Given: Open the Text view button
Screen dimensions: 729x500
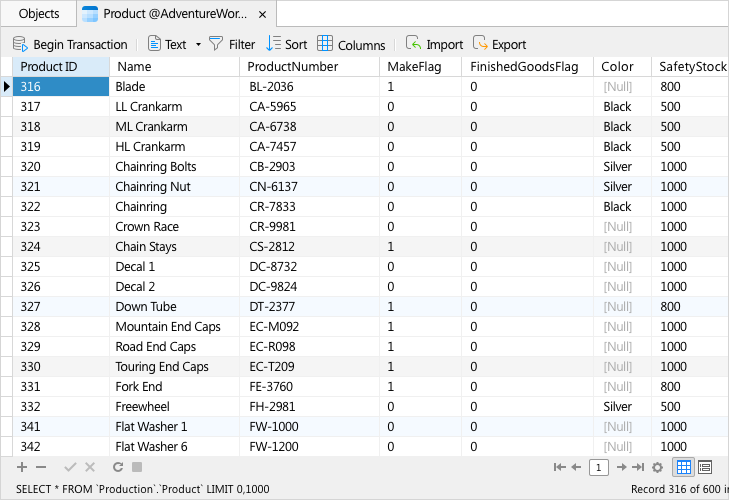Looking at the screenshot, I should pyautogui.click(x=167, y=44).
